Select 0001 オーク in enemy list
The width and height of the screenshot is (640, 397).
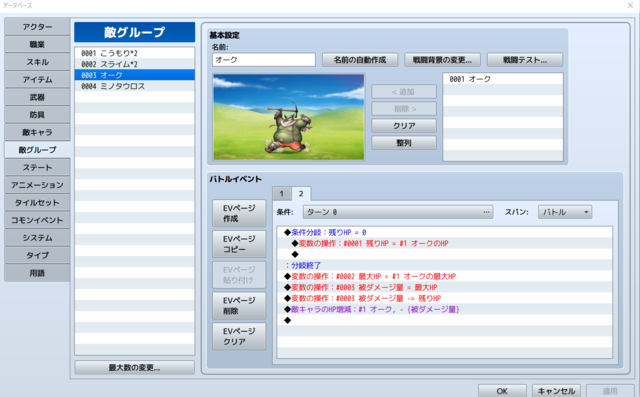pyautogui.click(x=503, y=79)
